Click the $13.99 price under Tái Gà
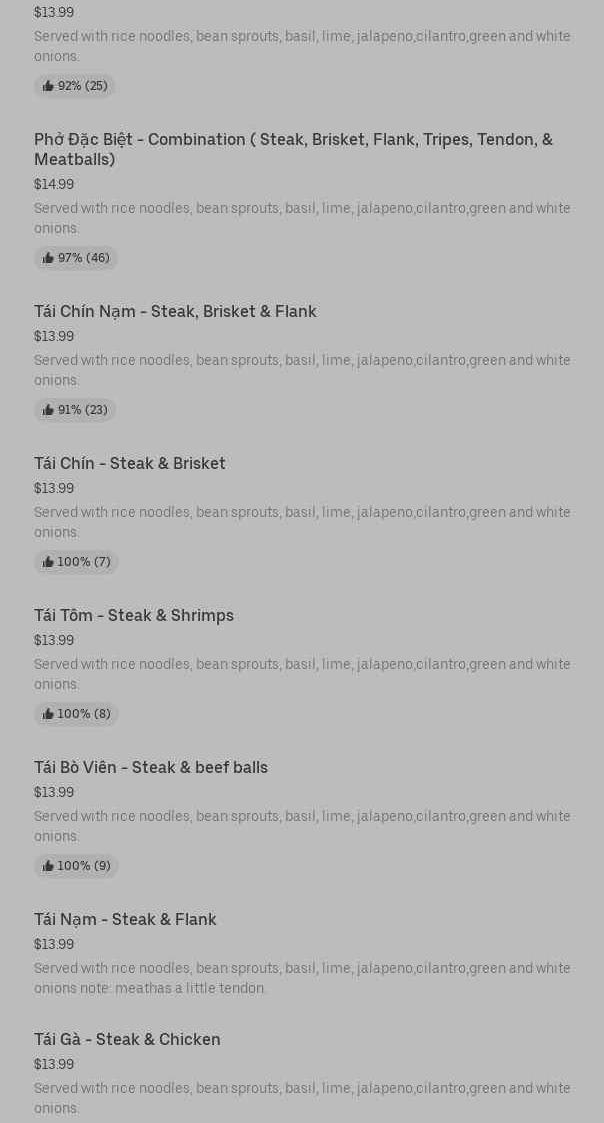The height and width of the screenshot is (1123, 604). pyautogui.click(x=54, y=1064)
